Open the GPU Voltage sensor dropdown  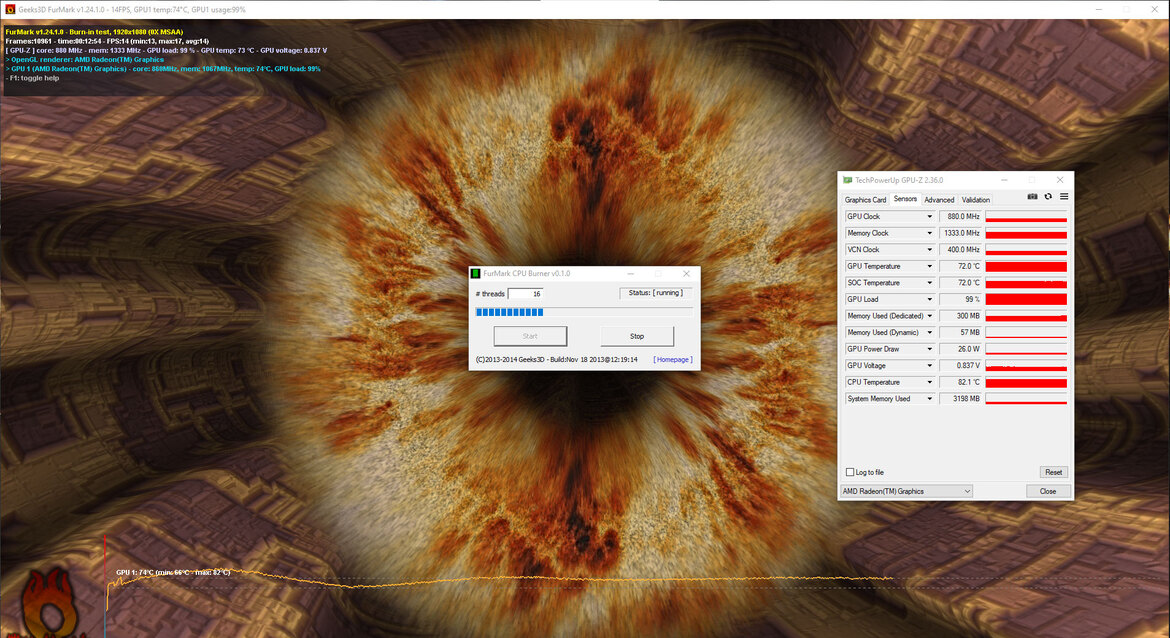[930, 366]
